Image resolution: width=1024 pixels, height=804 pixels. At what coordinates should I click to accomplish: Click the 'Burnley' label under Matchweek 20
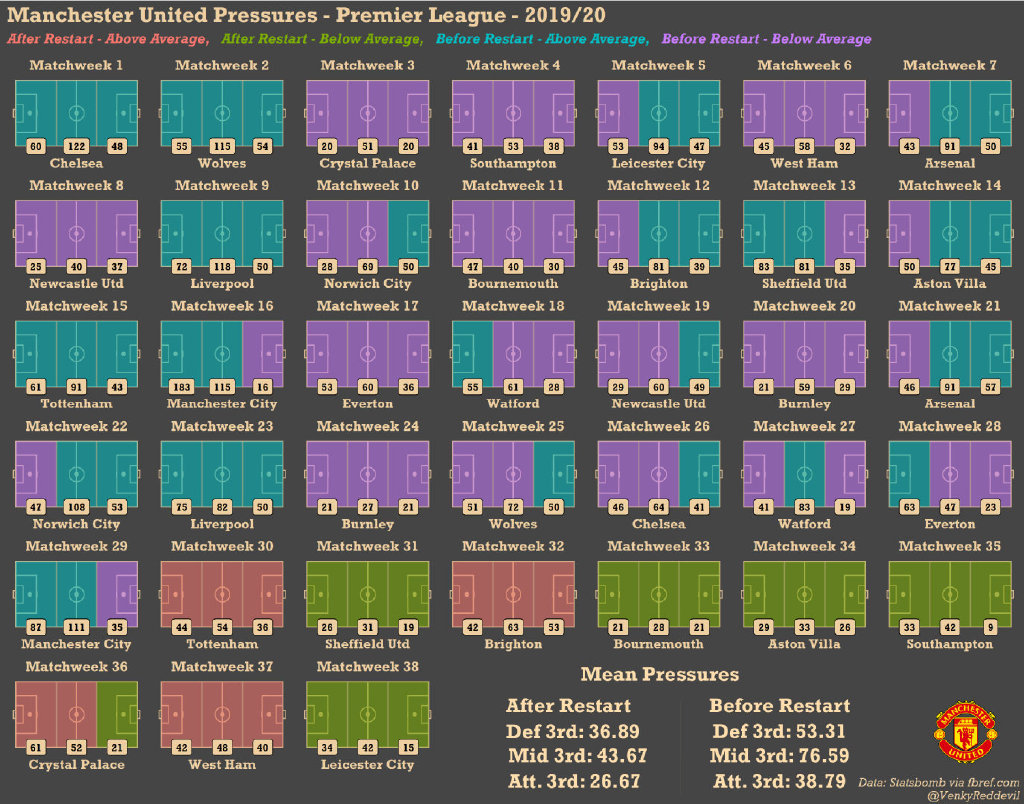pos(804,404)
